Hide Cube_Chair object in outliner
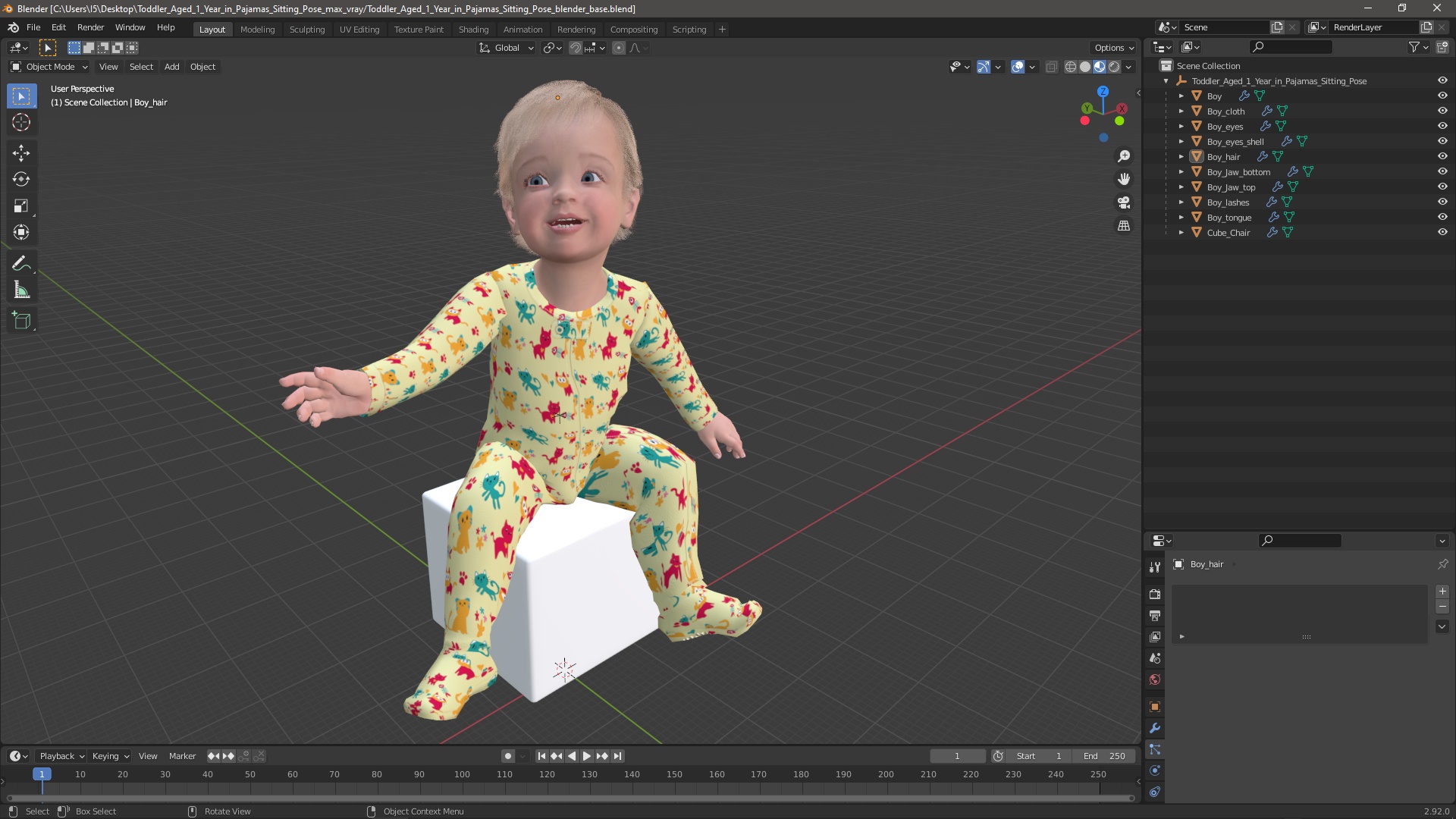The width and height of the screenshot is (1456, 819). click(x=1442, y=232)
